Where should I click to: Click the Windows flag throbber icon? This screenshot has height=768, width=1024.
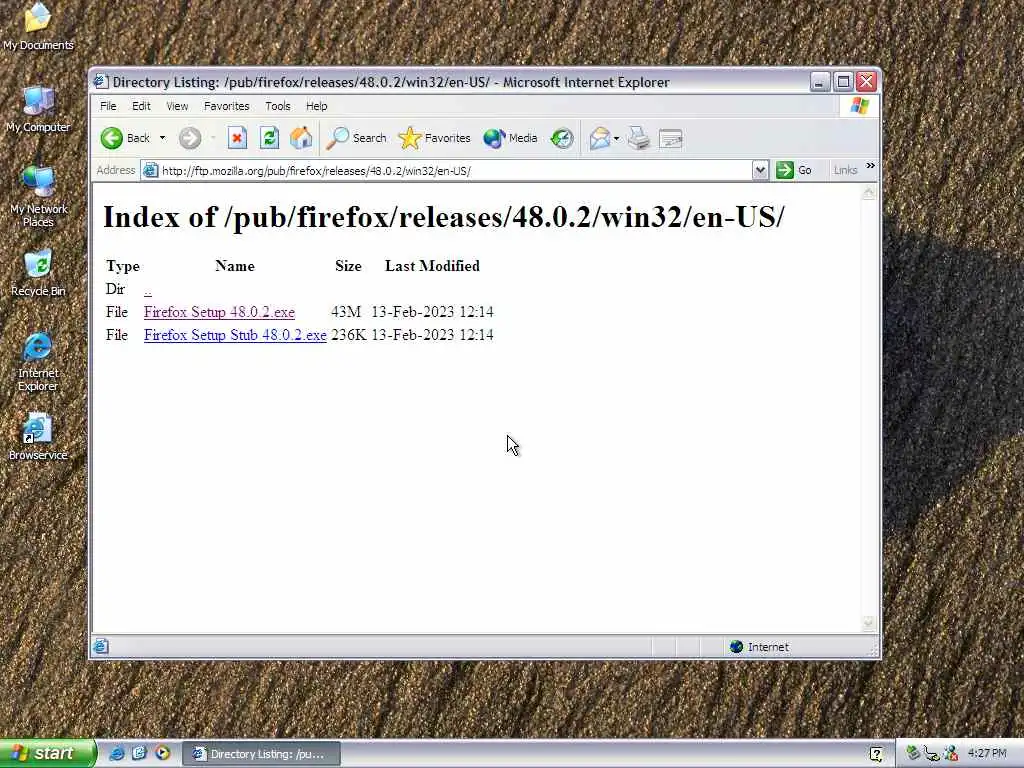click(859, 106)
